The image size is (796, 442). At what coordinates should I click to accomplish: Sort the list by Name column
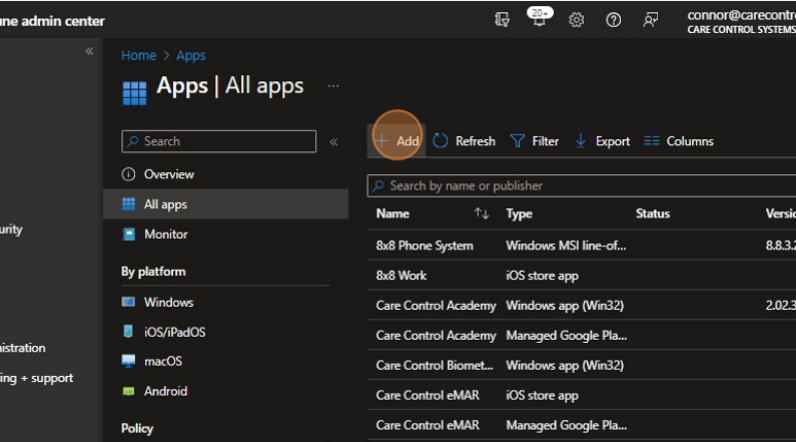[x=393, y=214]
